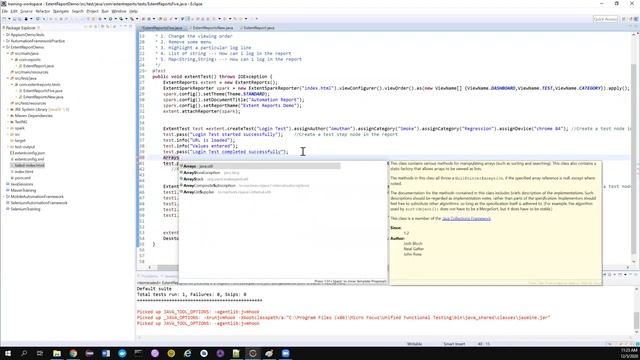
Task: Collapse the ExtentReportDemo project node
Action: 4,47
